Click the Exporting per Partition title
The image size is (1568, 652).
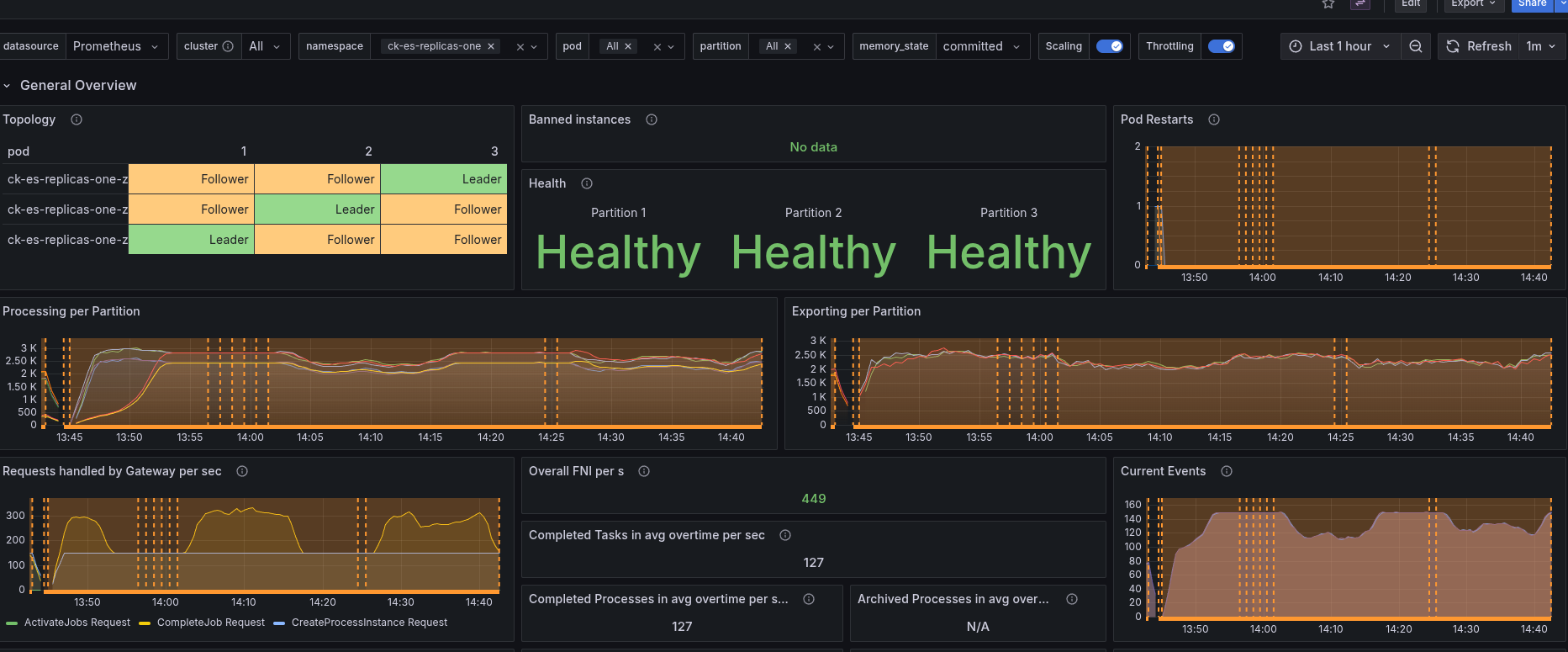click(x=856, y=311)
